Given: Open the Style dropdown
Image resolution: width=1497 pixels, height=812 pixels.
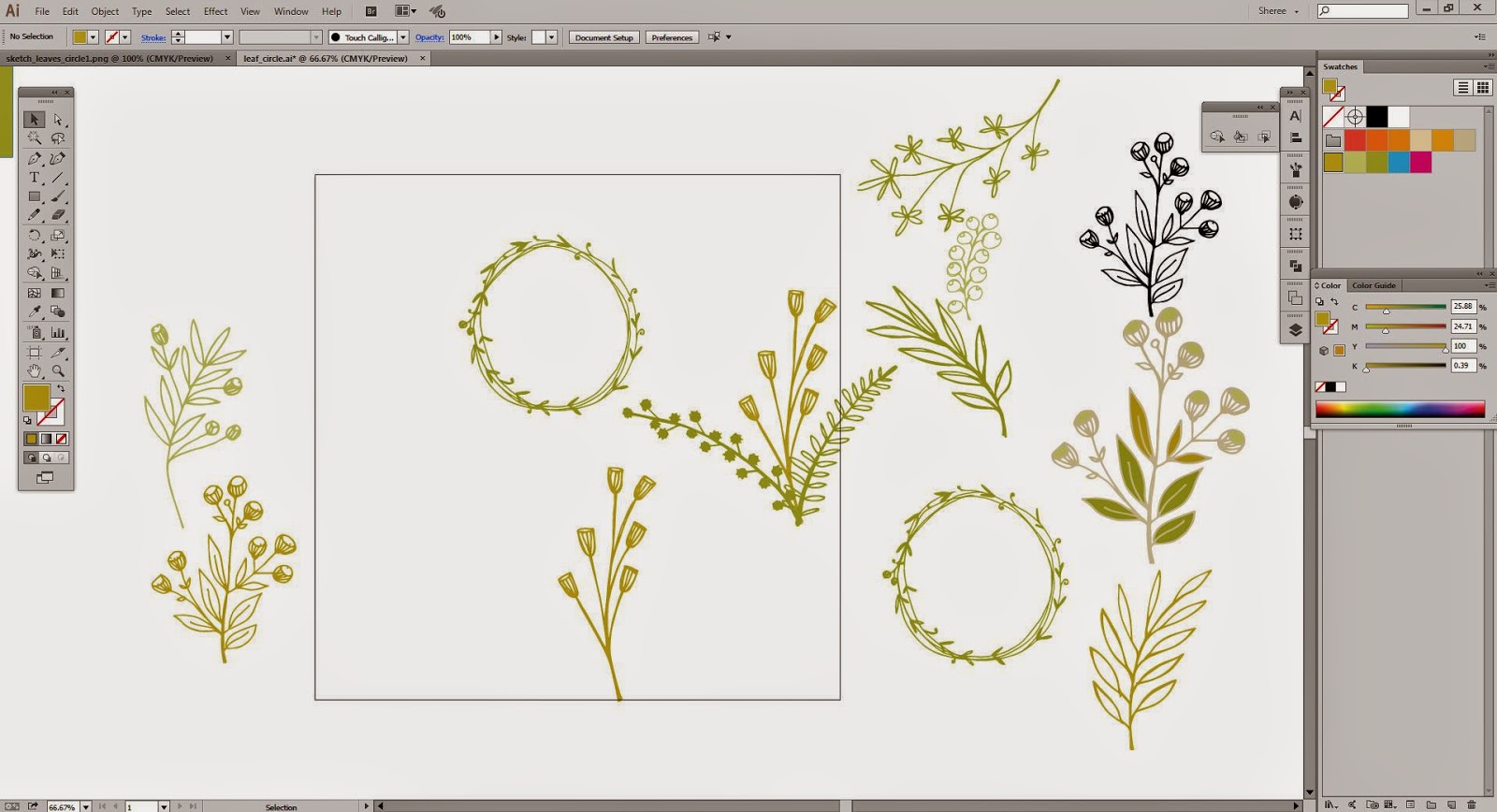Looking at the screenshot, I should pos(551,37).
